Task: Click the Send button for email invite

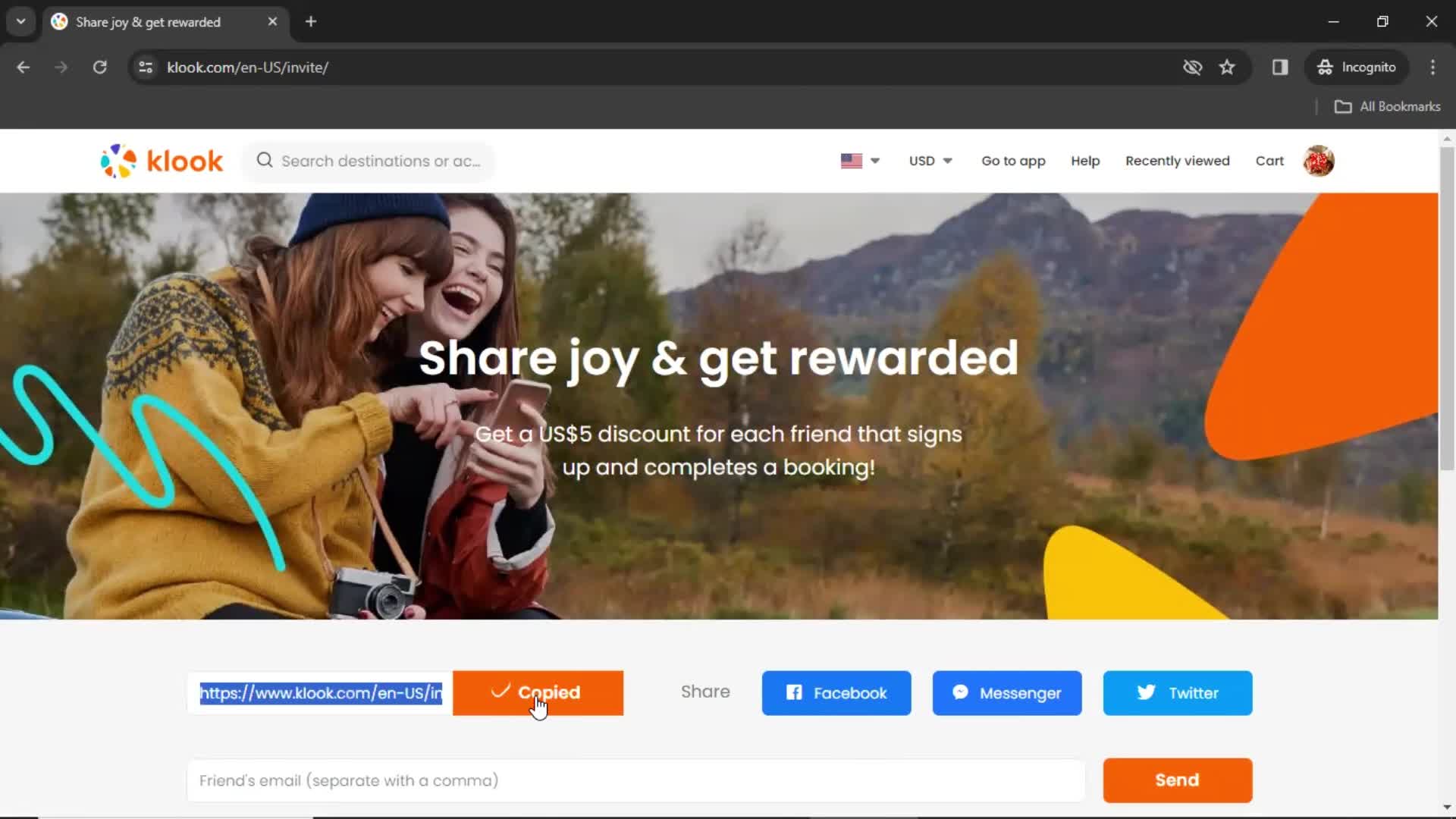Action: point(1178,780)
